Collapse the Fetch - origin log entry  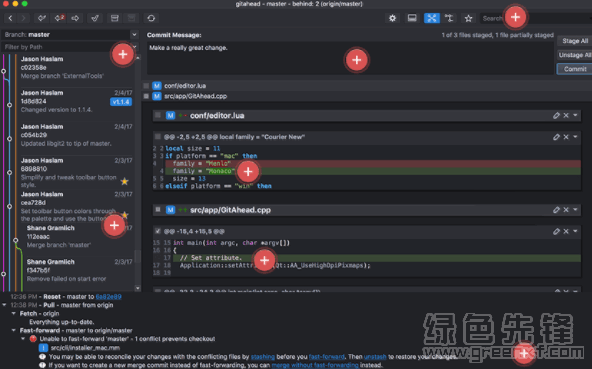tap(14, 313)
